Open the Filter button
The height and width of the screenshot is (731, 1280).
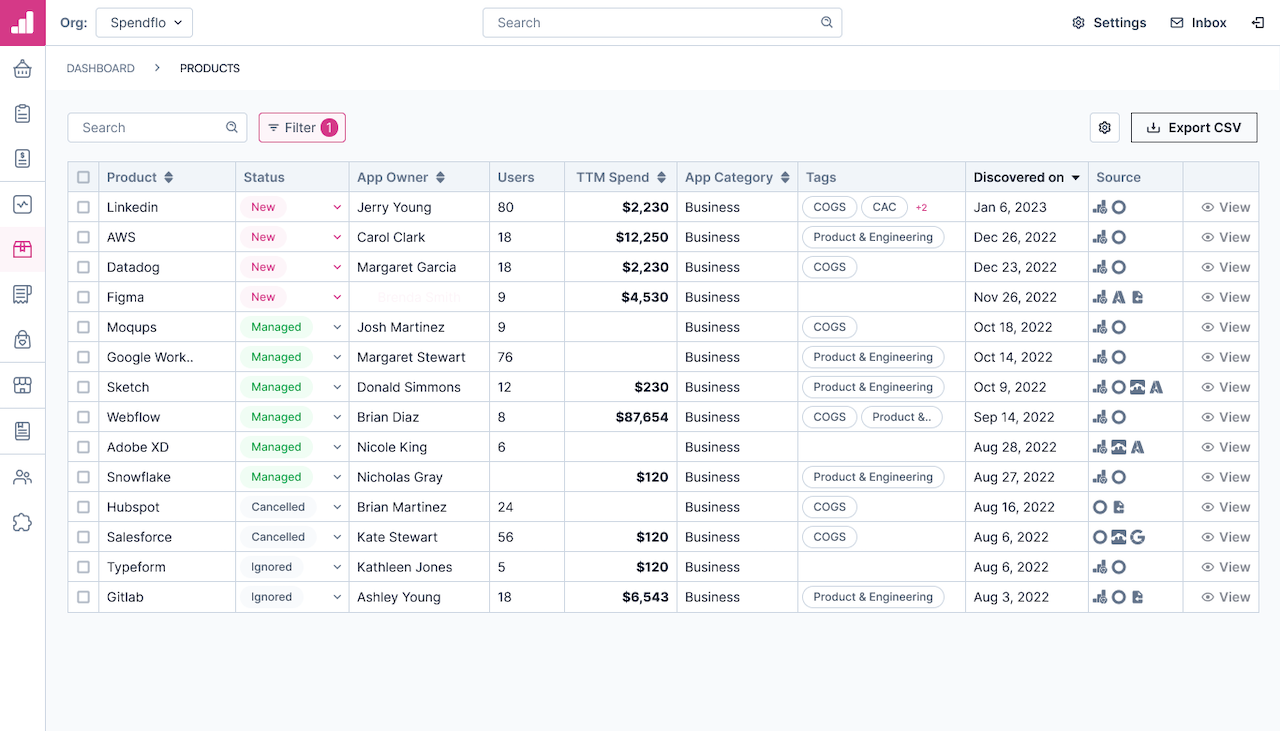pyautogui.click(x=302, y=128)
